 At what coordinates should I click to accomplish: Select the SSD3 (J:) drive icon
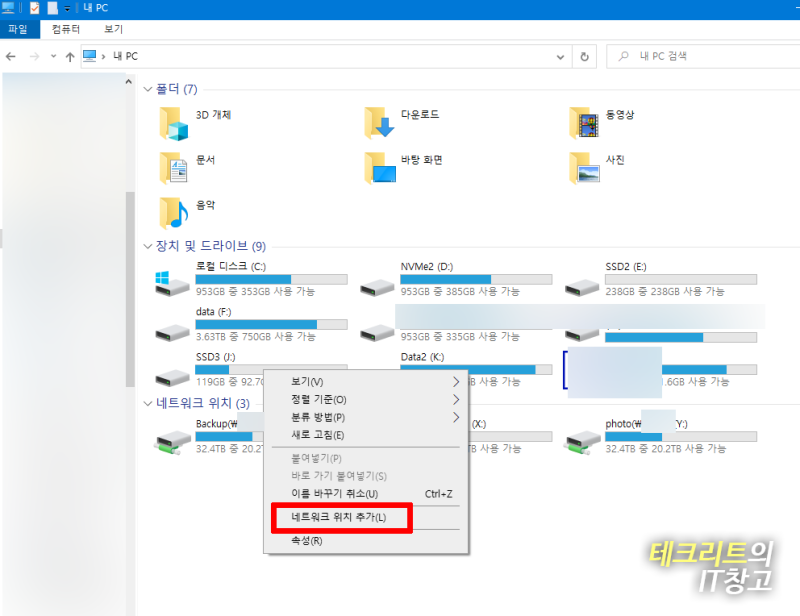tap(172, 378)
